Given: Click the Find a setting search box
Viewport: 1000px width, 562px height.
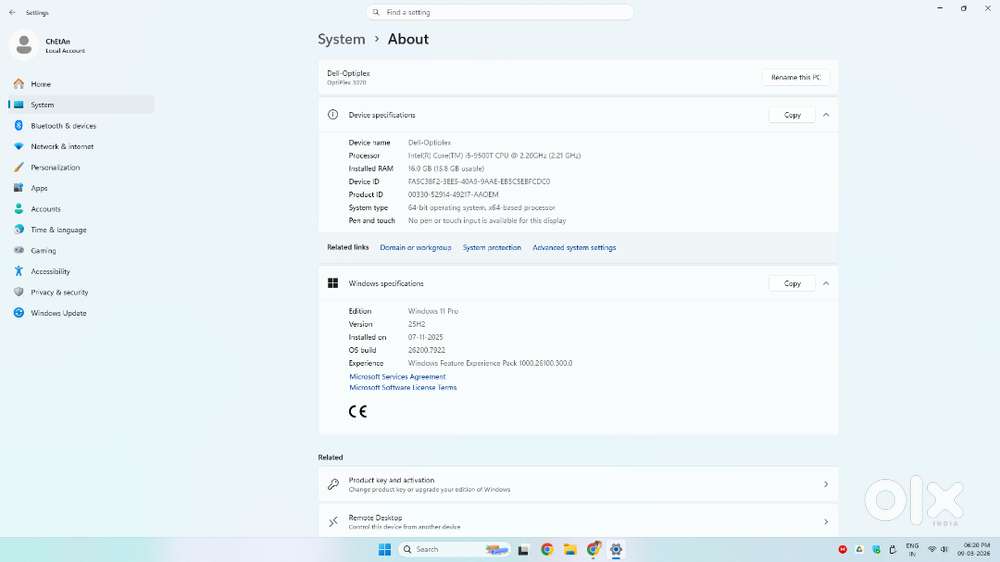Looking at the screenshot, I should click(x=500, y=12).
